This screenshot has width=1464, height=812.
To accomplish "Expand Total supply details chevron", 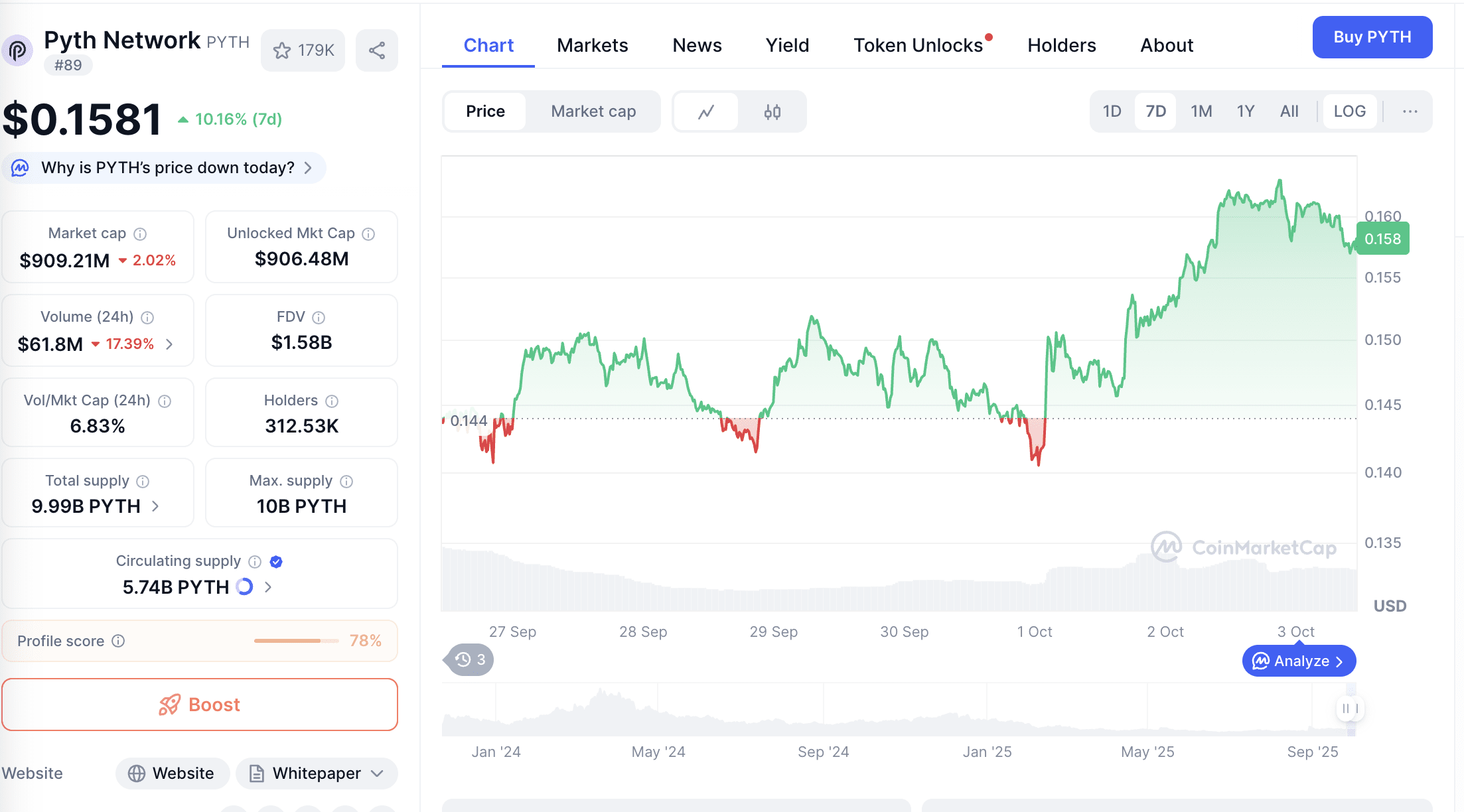I will (155, 506).
